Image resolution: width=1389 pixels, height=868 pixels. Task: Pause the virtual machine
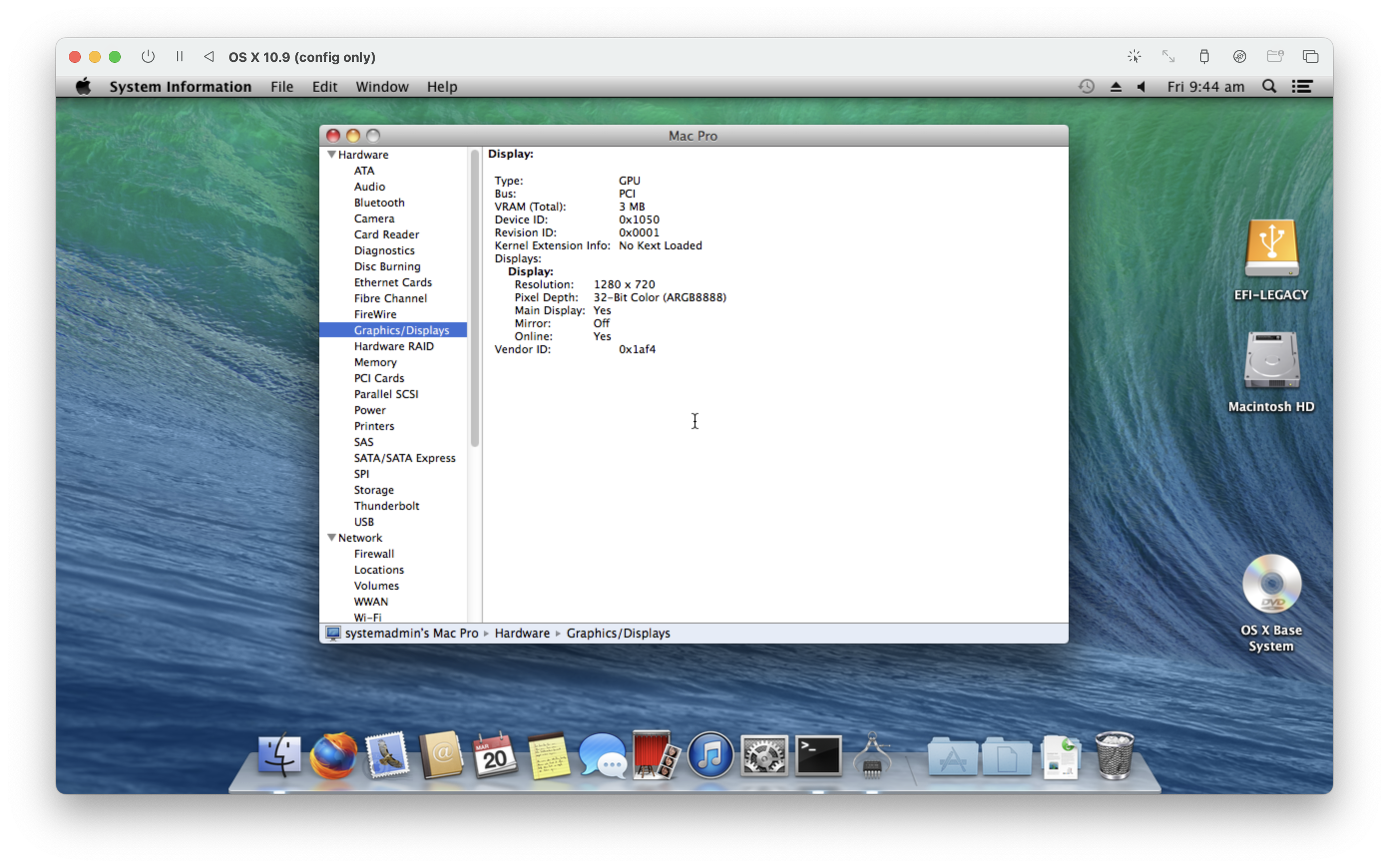tap(180, 57)
